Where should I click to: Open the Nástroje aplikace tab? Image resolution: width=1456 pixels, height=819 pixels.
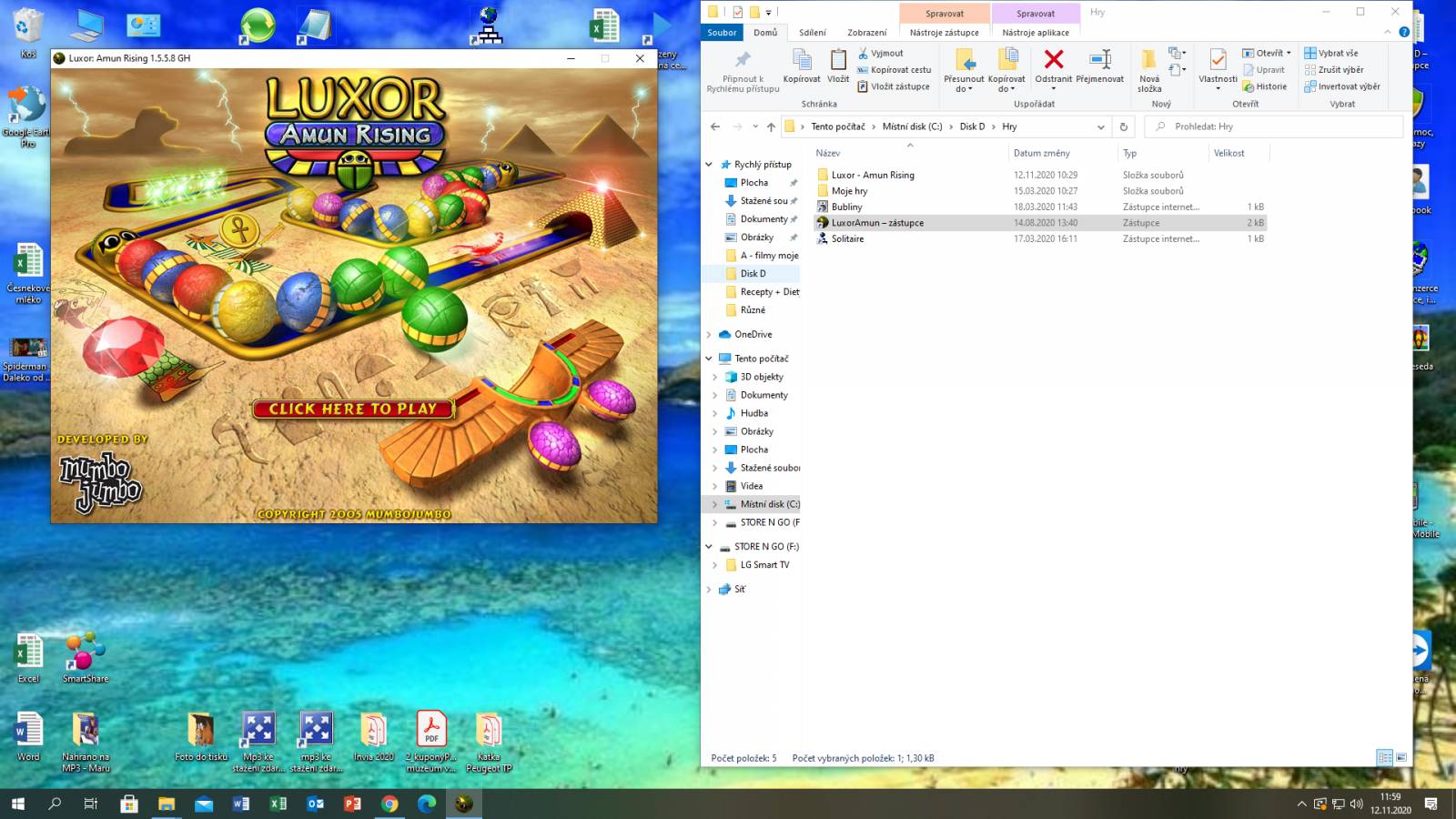point(1036,32)
